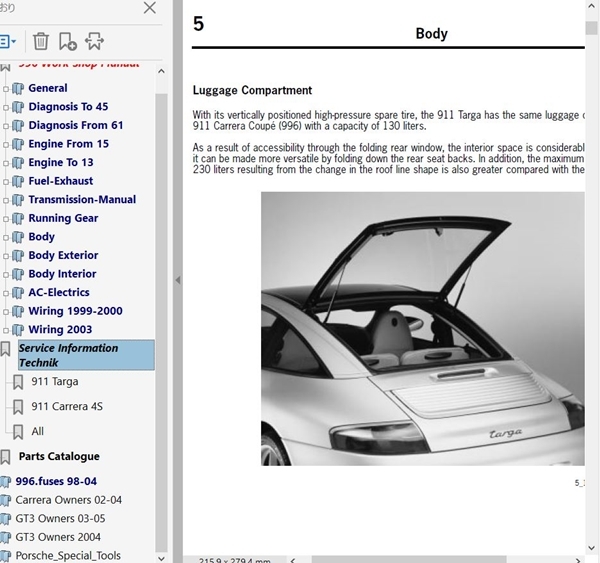Expand the Engine To 13 bookmark
The image size is (600, 563).
click(5, 163)
